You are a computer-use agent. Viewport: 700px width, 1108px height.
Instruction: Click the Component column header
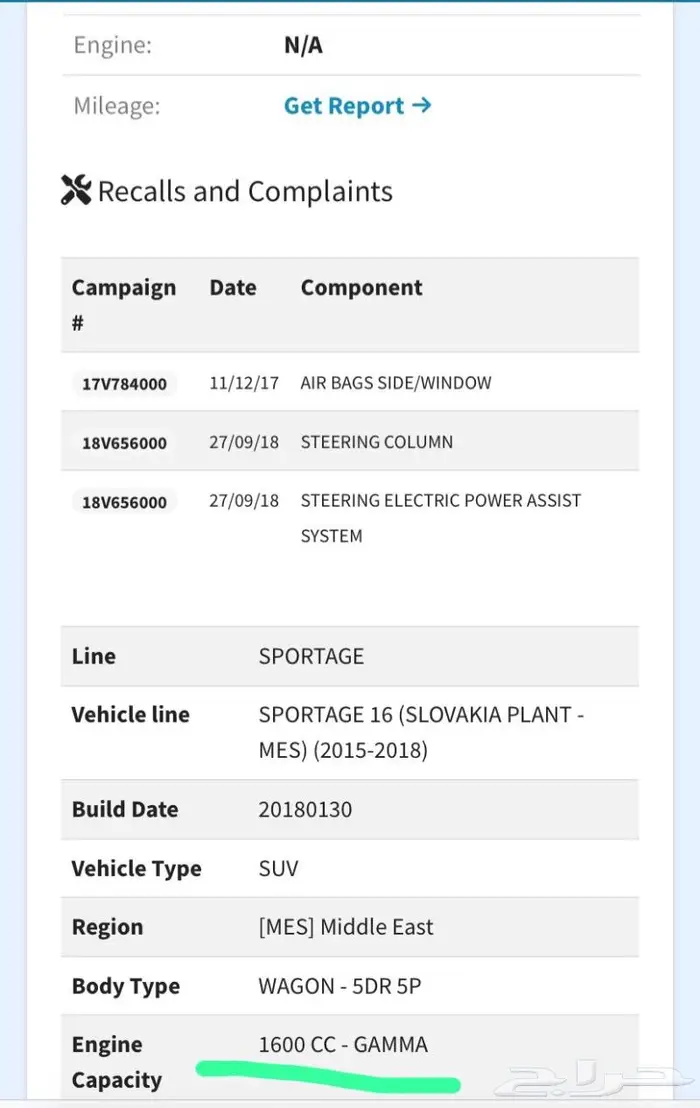click(x=362, y=288)
